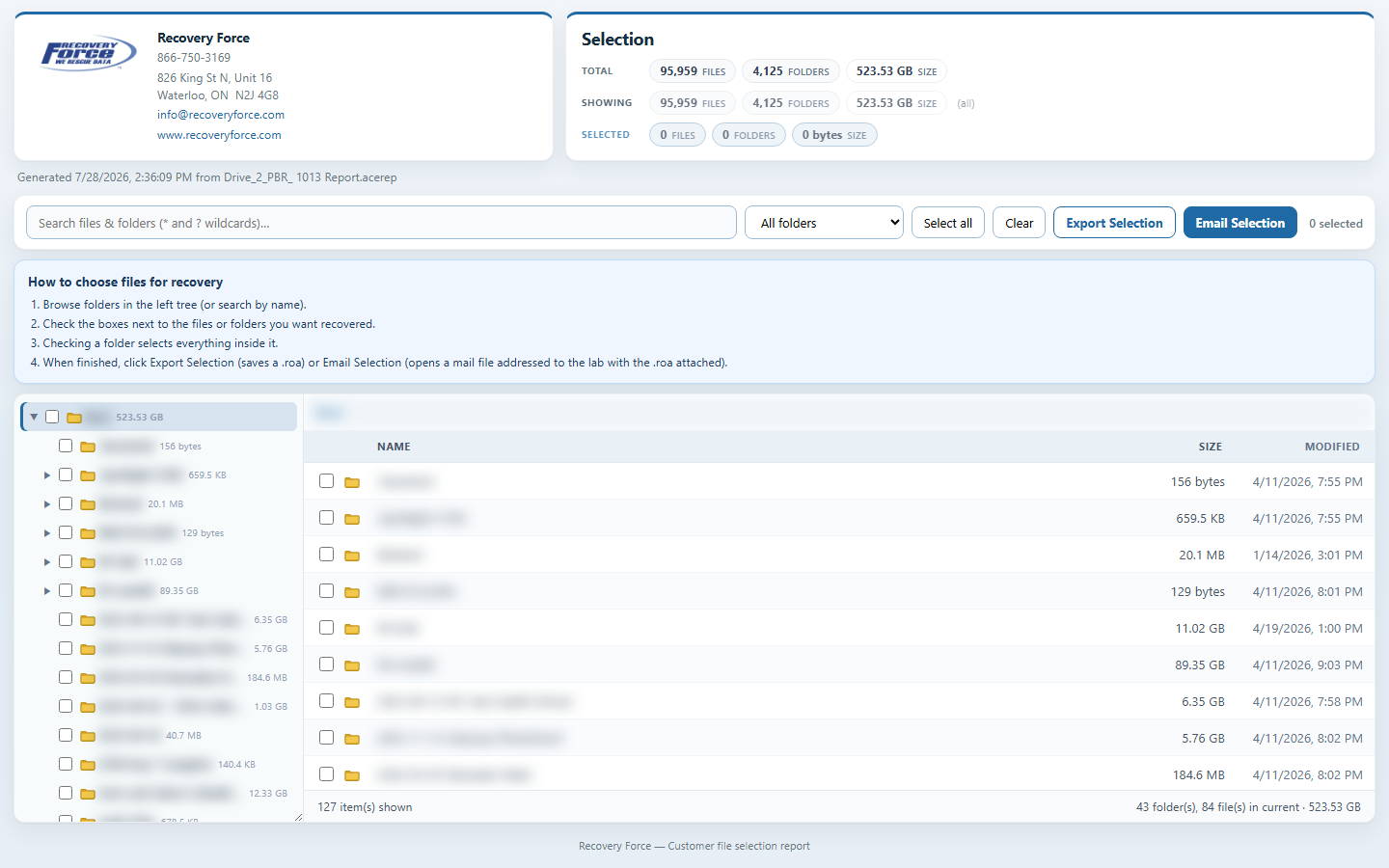This screenshot has width=1389, height=868.
Task: Click the folder icon in the 129 bytes table row
Action: (x=352, y=592)
